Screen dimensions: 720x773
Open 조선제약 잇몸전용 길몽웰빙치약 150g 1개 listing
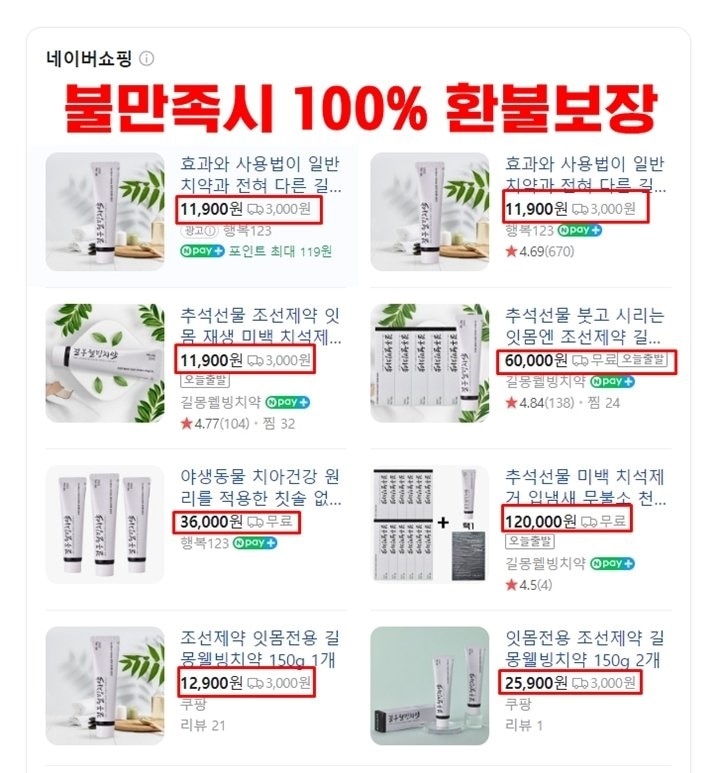(259, 648)
